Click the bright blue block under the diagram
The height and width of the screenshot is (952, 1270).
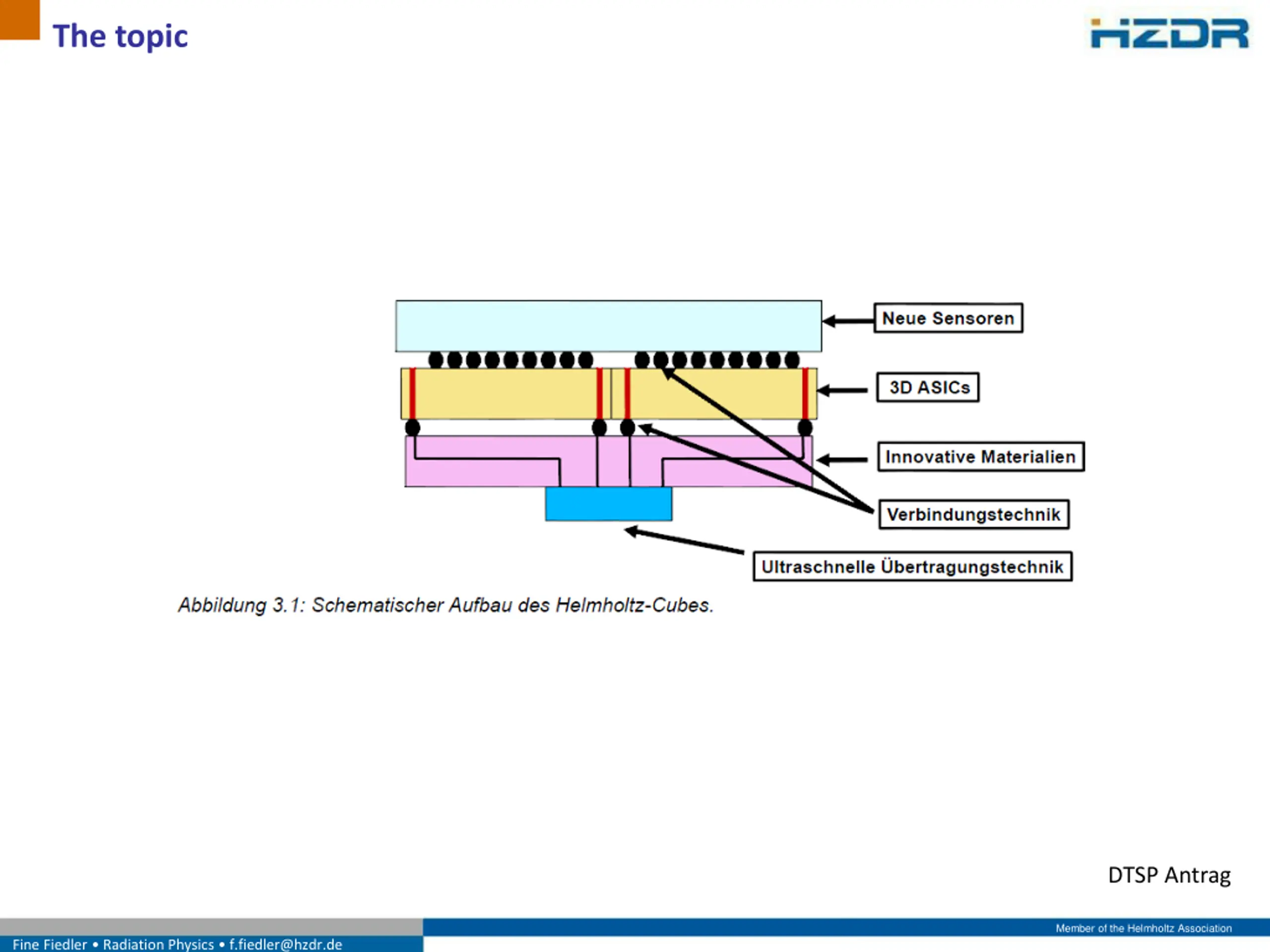point(609,504)
